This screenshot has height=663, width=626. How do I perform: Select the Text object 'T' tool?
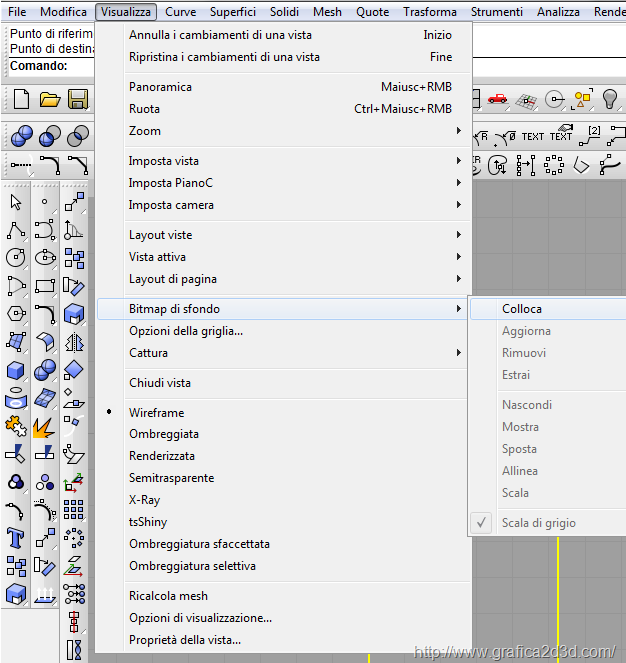(x=16, y=539)
